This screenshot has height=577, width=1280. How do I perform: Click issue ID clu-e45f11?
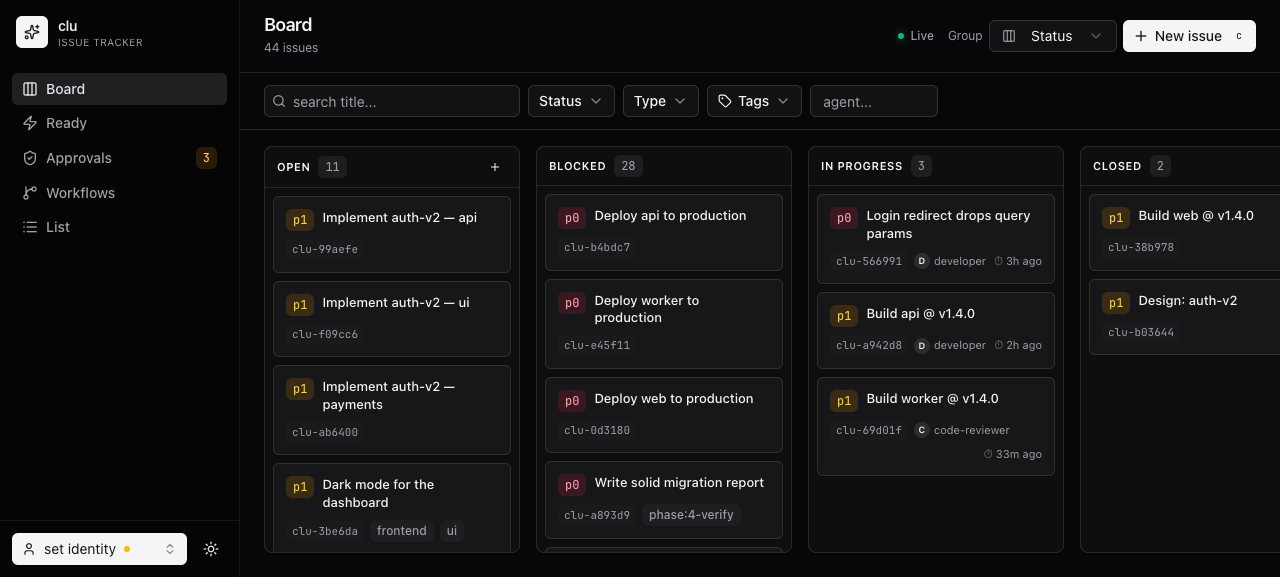pos(597,345)
